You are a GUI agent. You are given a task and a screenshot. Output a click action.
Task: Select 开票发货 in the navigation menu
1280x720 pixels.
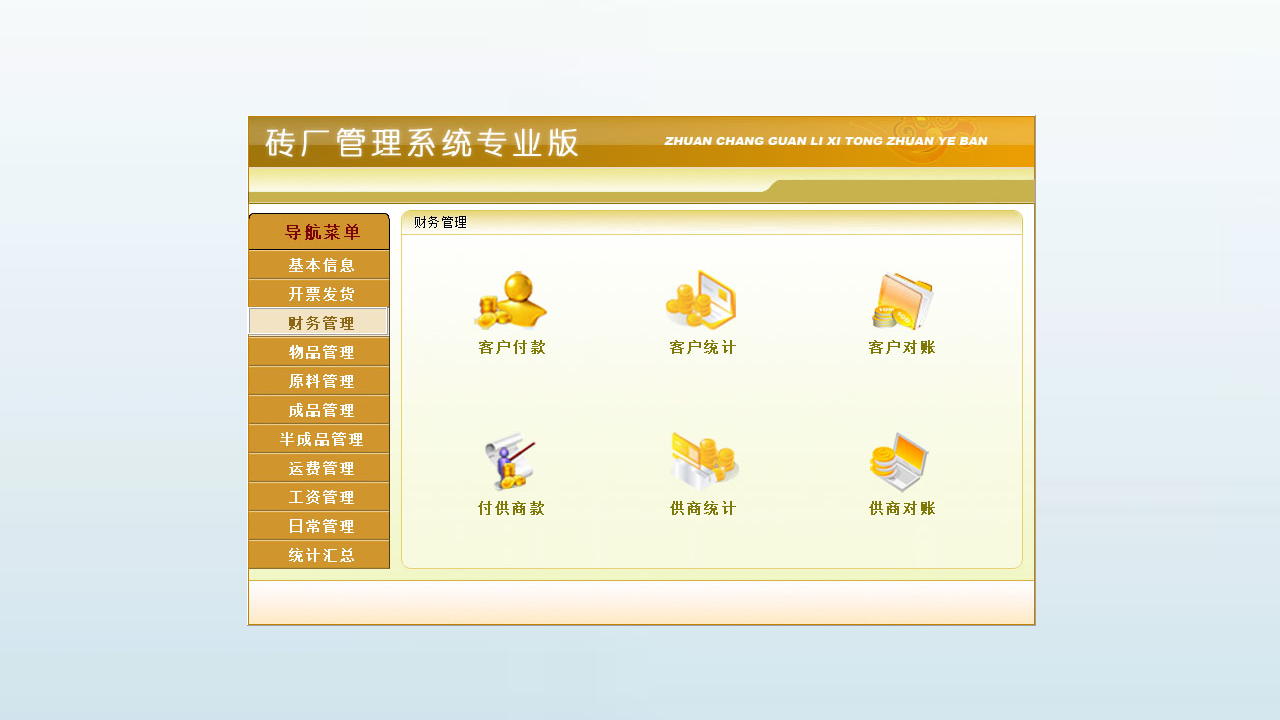click(x=318, y=293)
